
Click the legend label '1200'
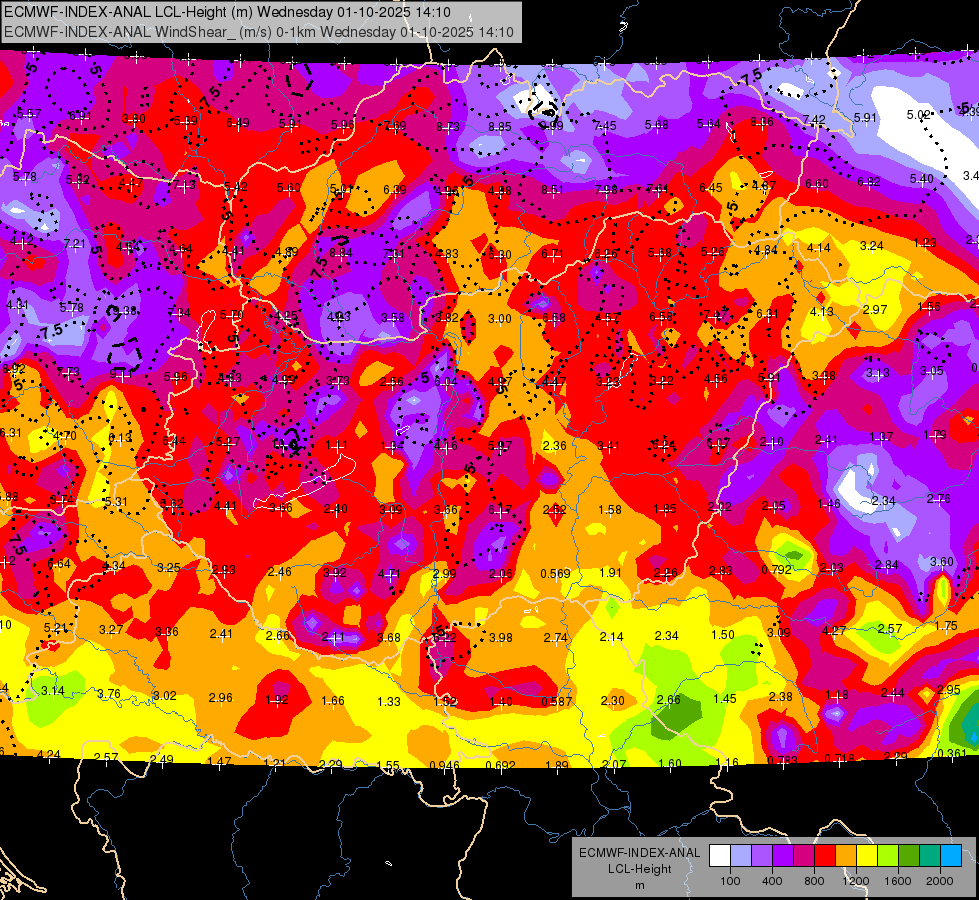coord(855,881)
